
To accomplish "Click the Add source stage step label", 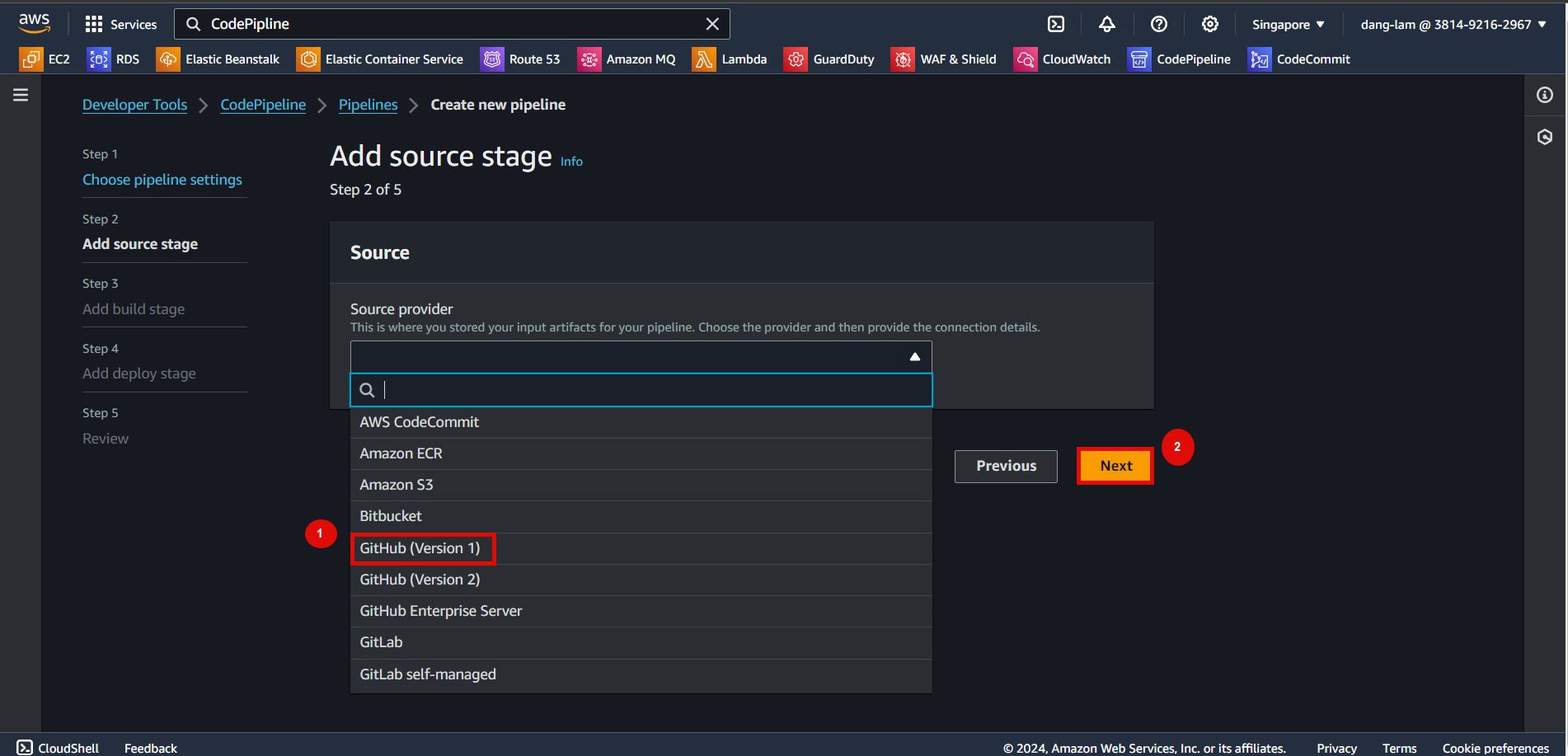I will coord(140,244).
